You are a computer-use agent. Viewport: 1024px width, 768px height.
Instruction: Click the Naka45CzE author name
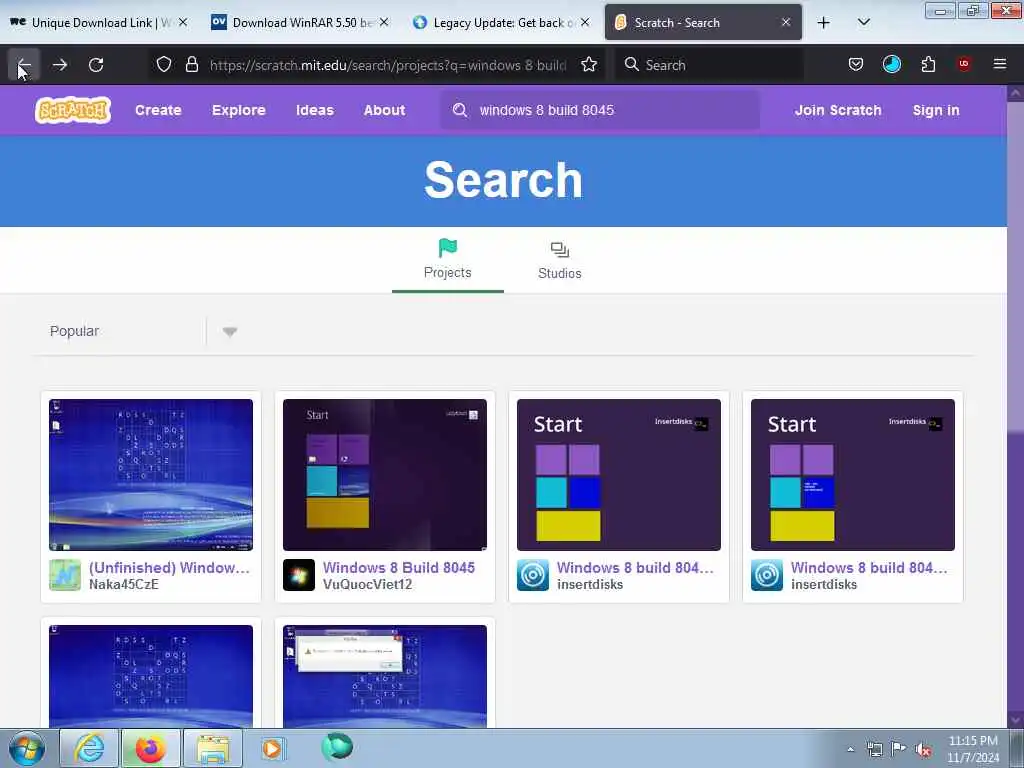[x=124, y=584]
